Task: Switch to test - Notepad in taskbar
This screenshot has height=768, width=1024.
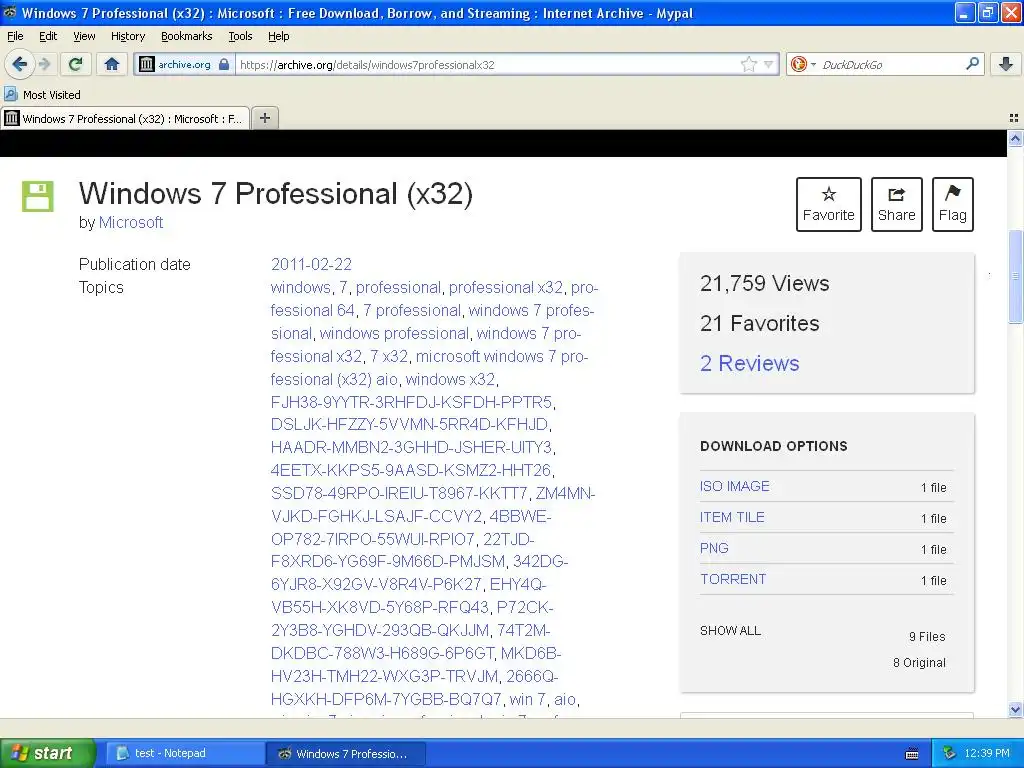Action: pyautogui.click(x=184, y=754)
